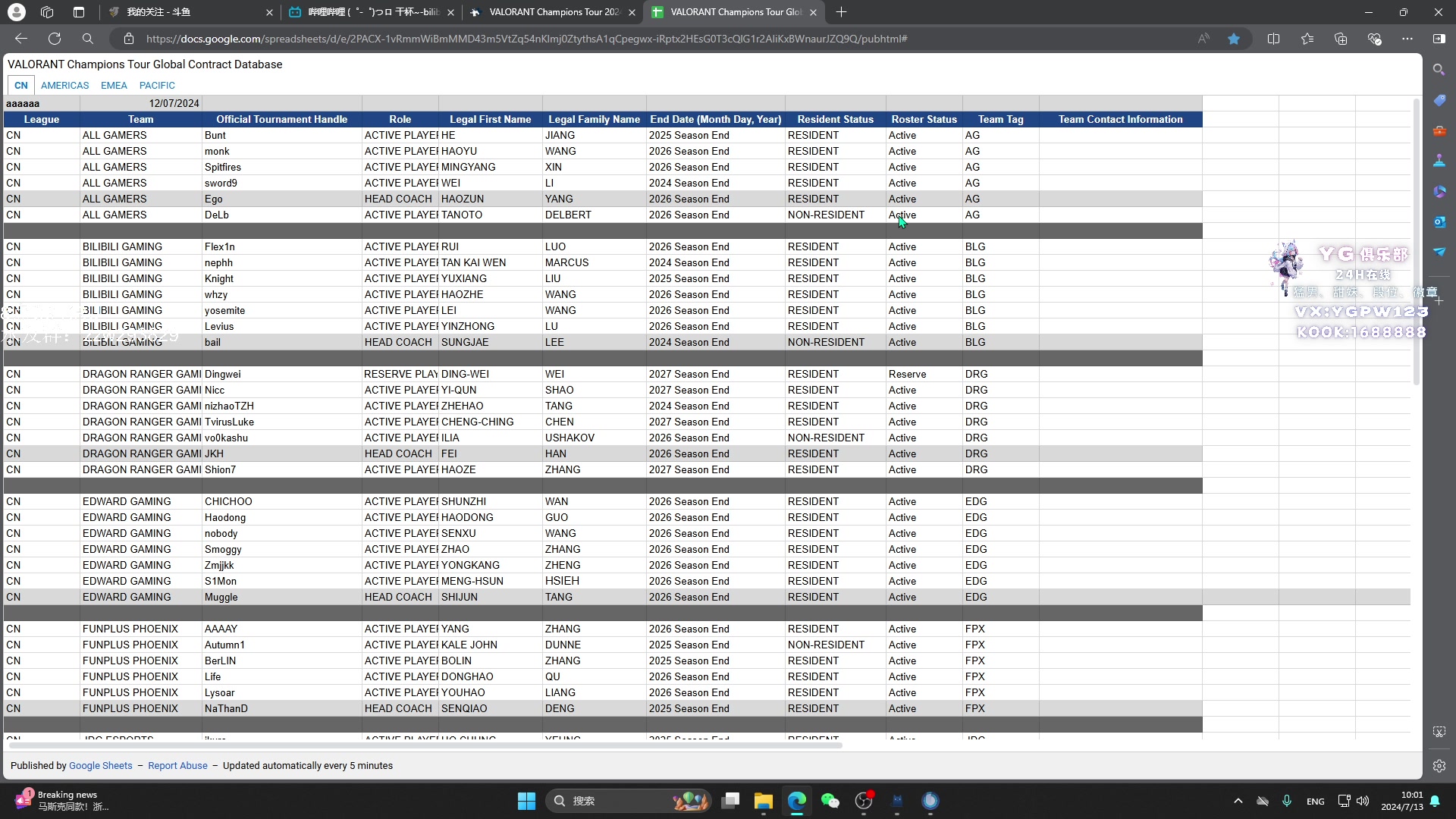Click the browser refresh icon
The image size is (1456, 819).
[55, 39]
